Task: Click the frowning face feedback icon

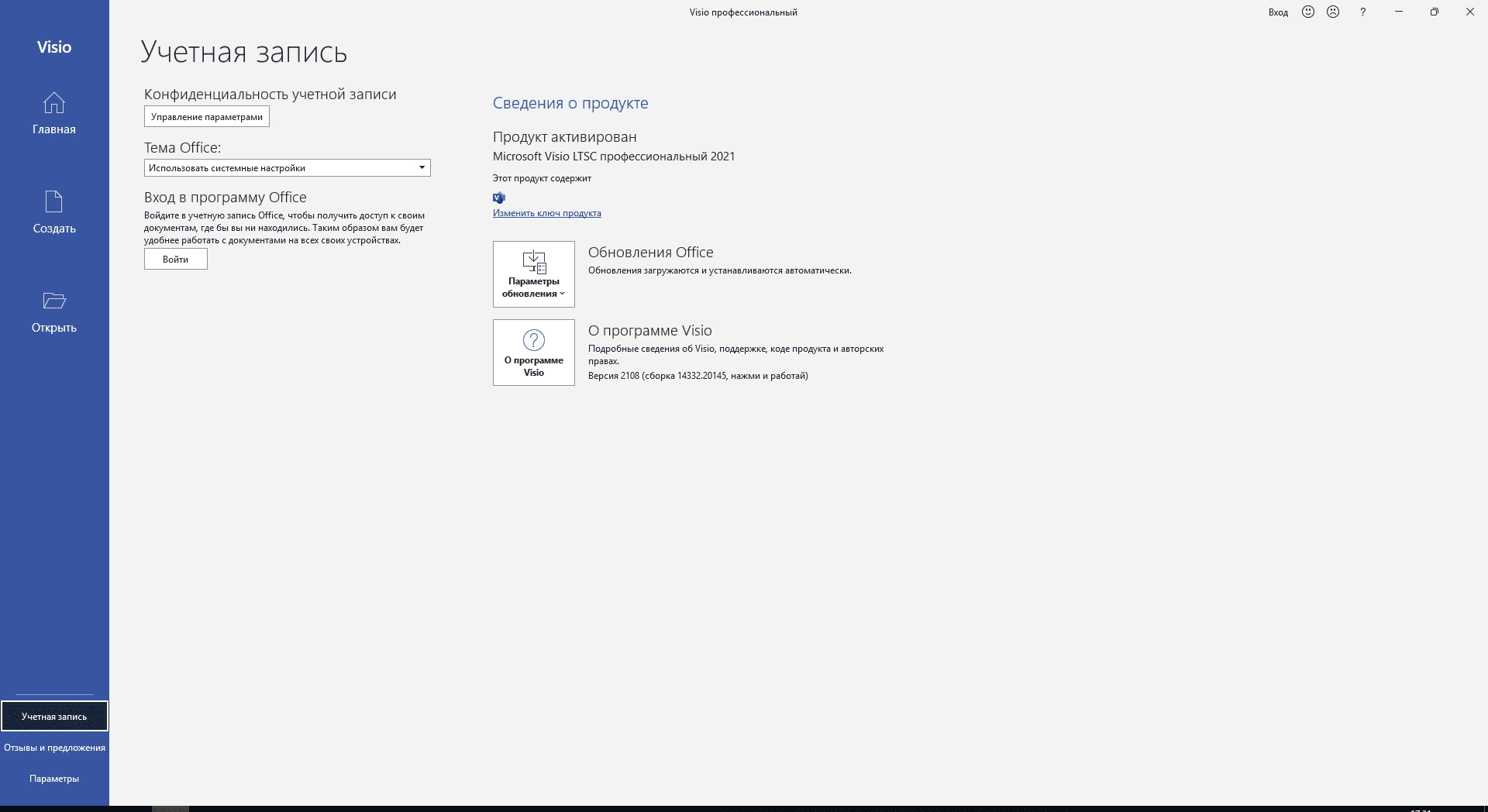Action: tap(1333, 12)
